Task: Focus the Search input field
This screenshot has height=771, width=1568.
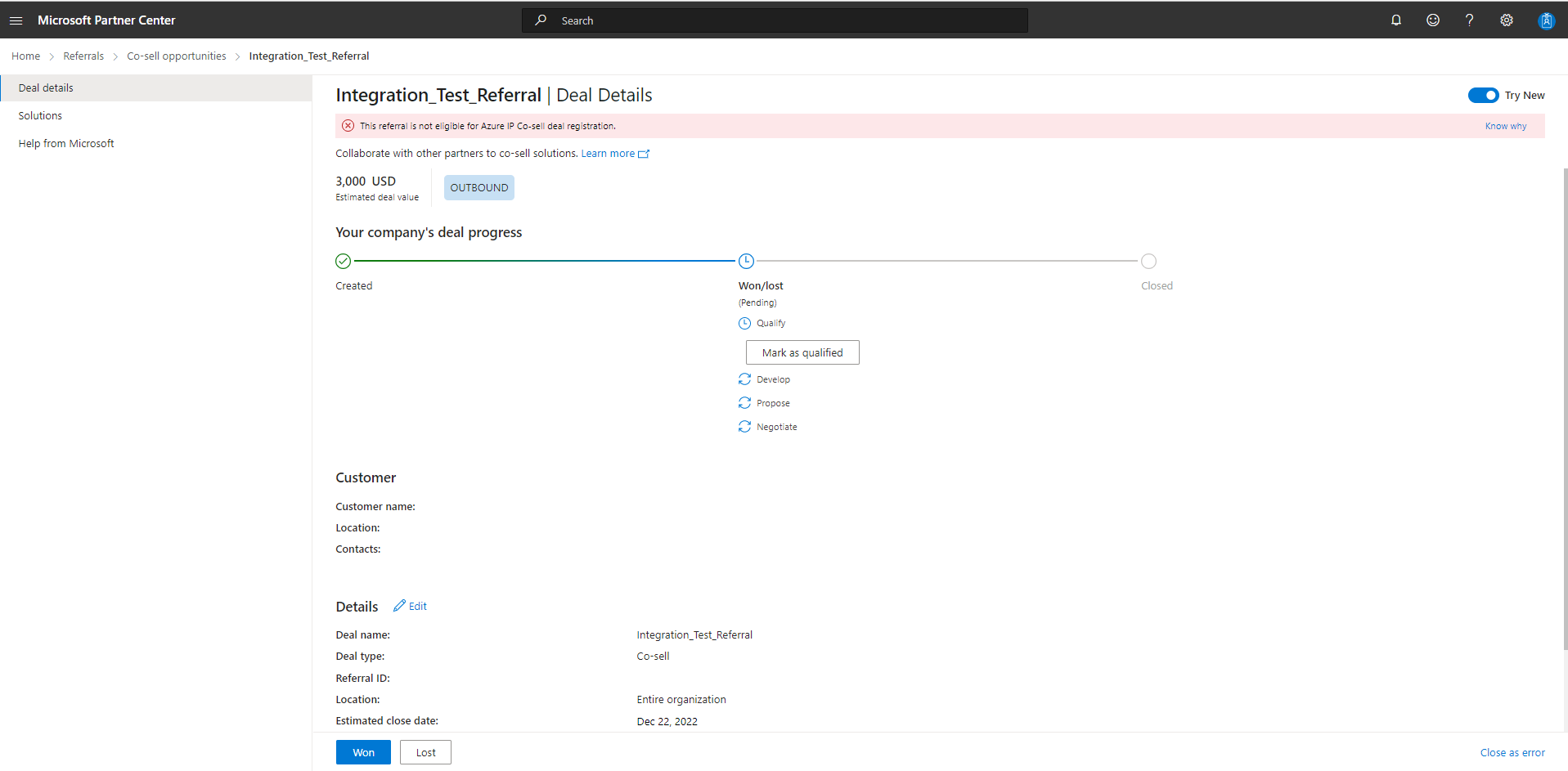Action: pyautogui.click(x=775, y=20)
